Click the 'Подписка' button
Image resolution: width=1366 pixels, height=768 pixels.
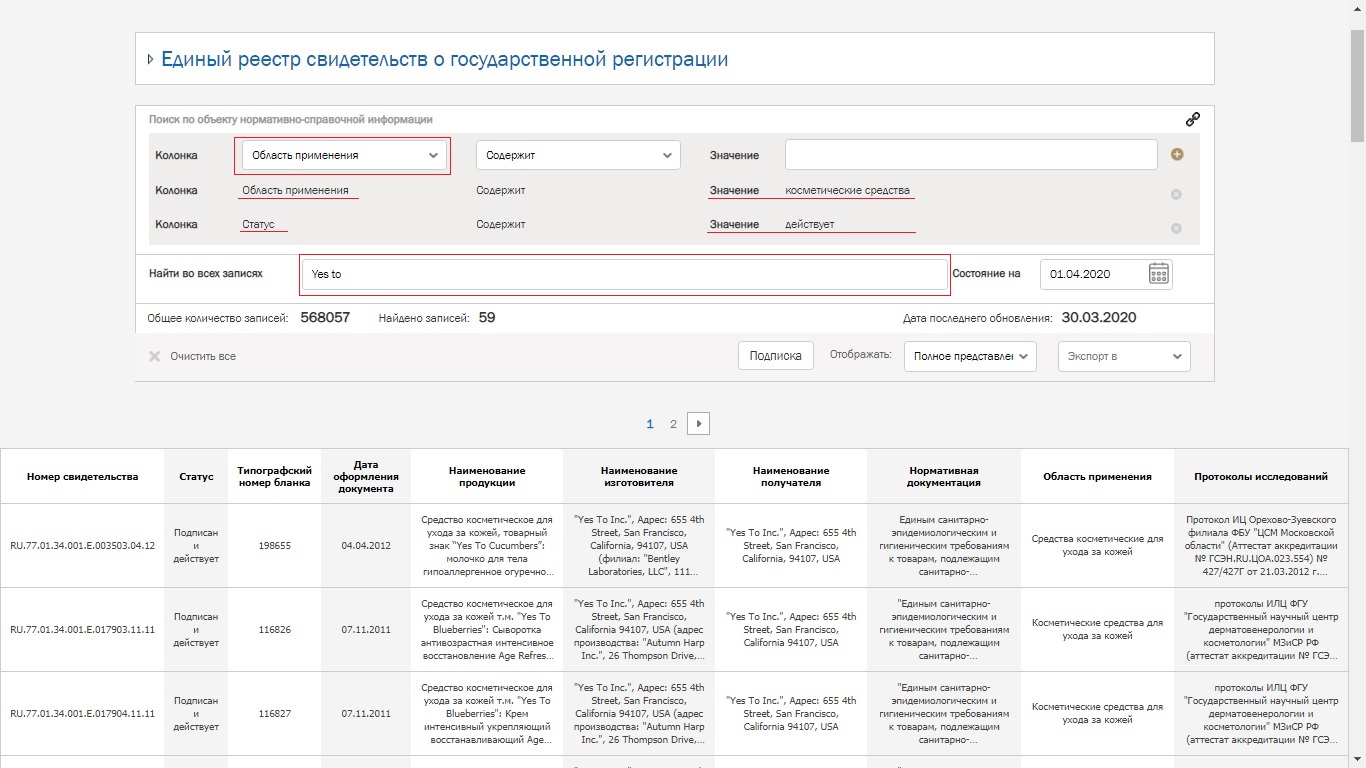tap(775, 356)
